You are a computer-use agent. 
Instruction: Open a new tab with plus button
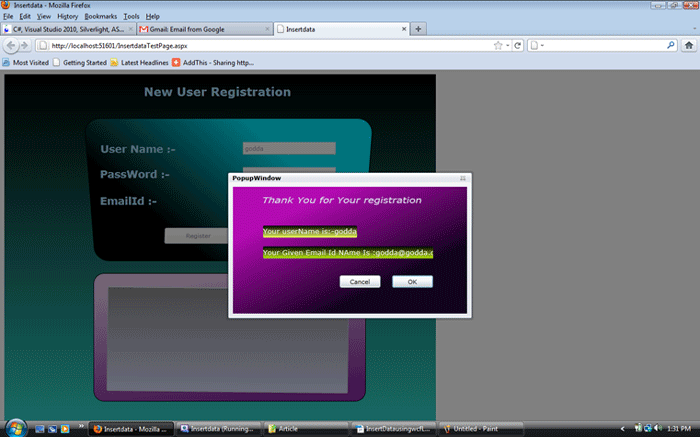click(x=418, y=29)
